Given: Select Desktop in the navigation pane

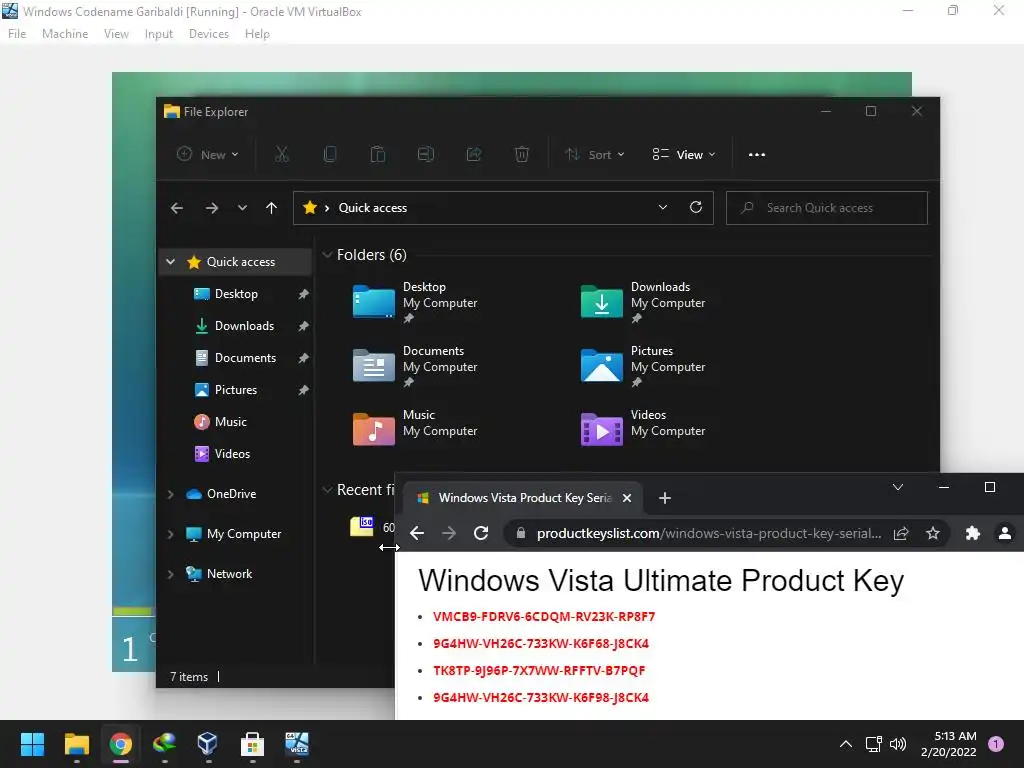Looking at the screenshot, I should click(x=236, y=294).
